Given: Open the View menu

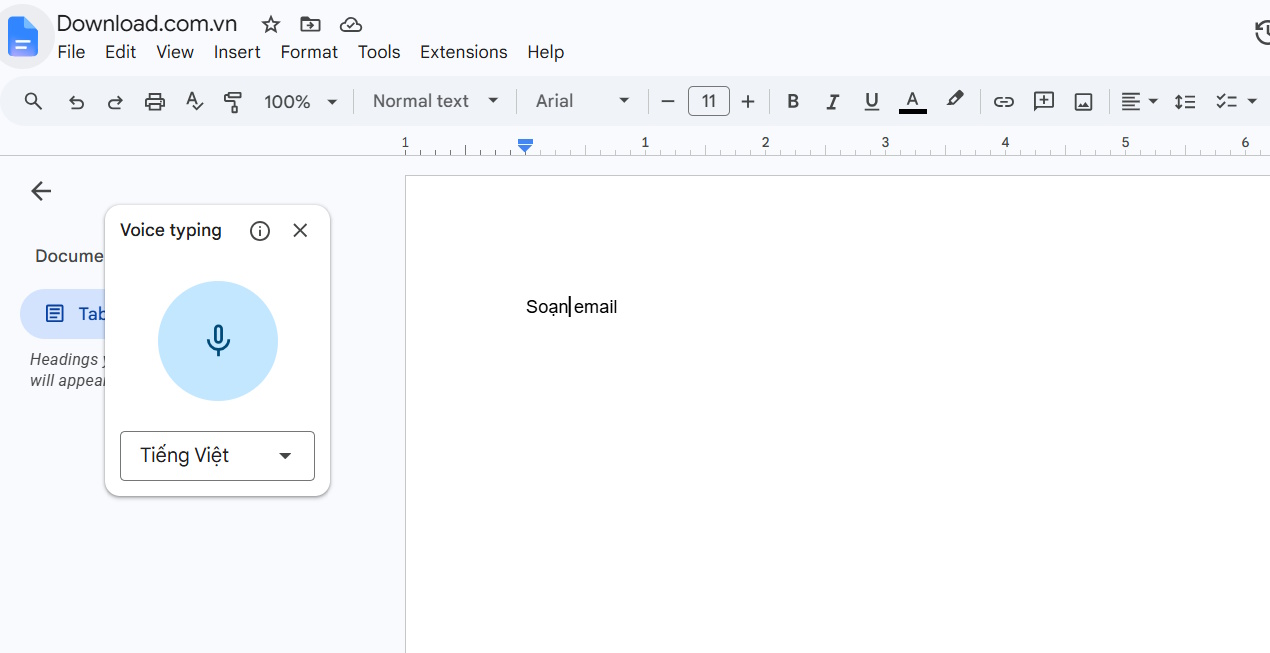Looking at the screenshot, I should pos(175,52).
